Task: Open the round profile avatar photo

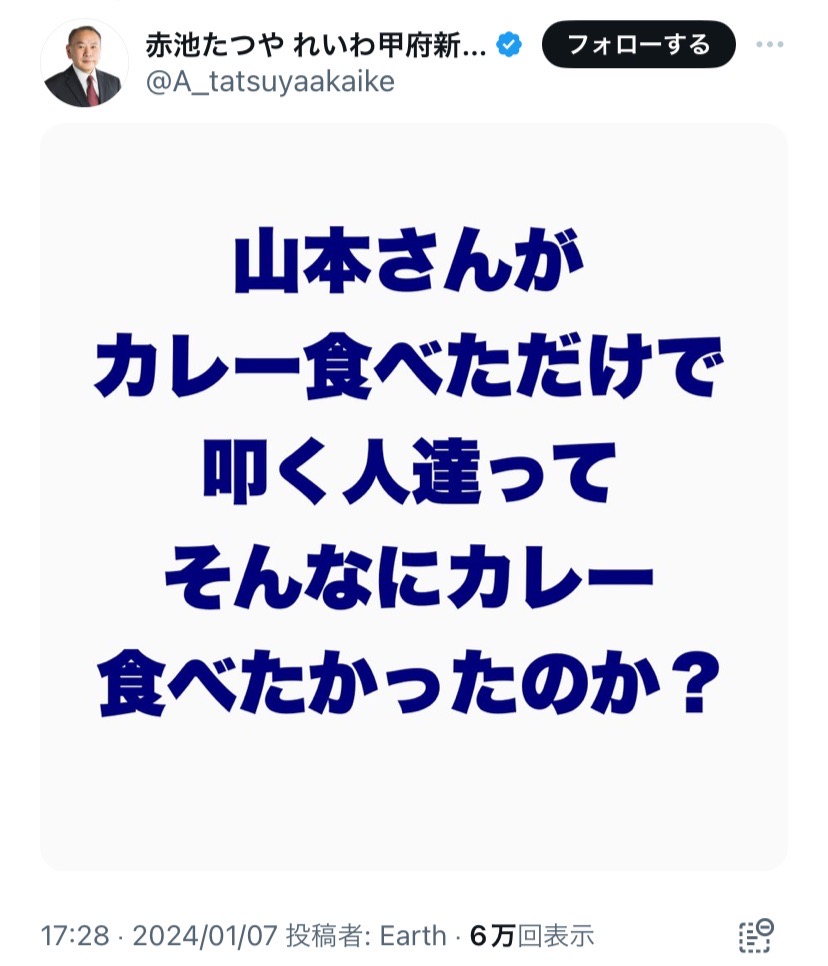Action: [x=84, y=63]
